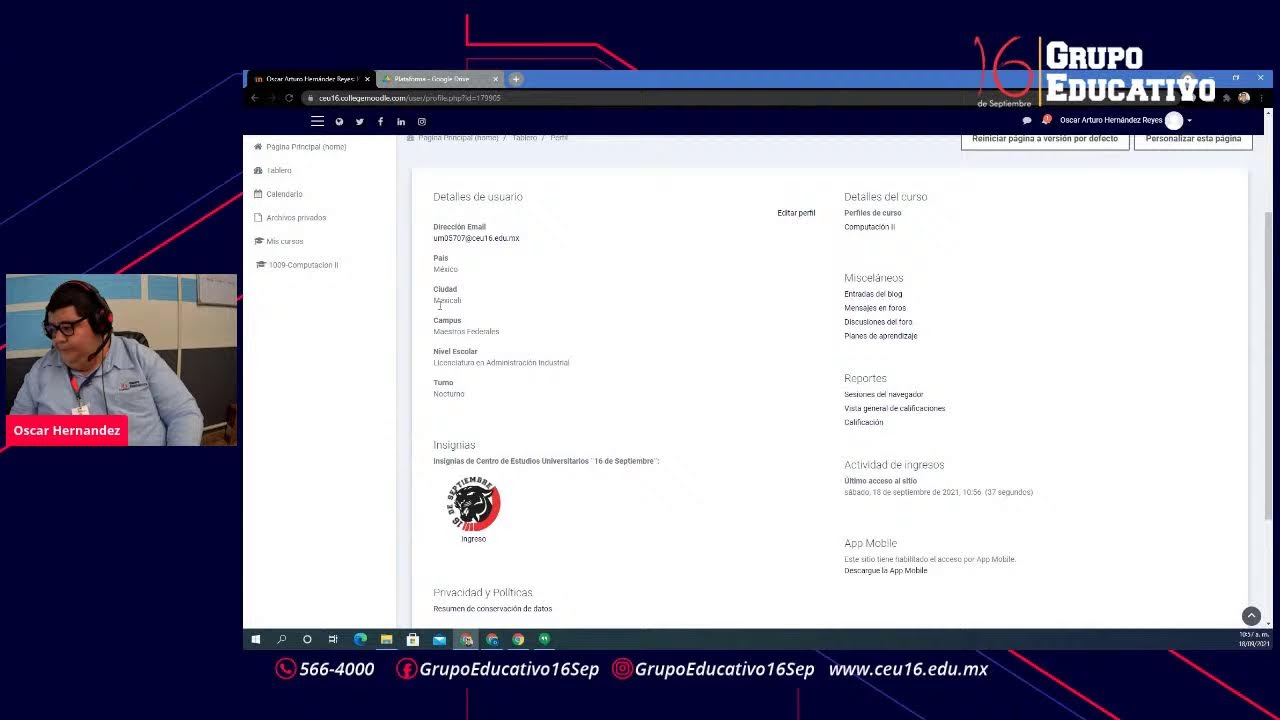Open the hamburger side menu
1280x720 pixels.
(317, 121)
